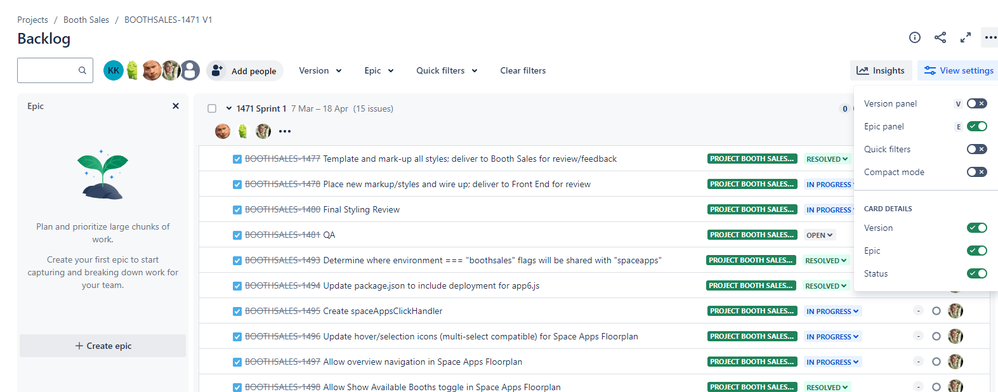Open the sprint more actions ellipsis beside the sprint avatars

pos(285,132)
